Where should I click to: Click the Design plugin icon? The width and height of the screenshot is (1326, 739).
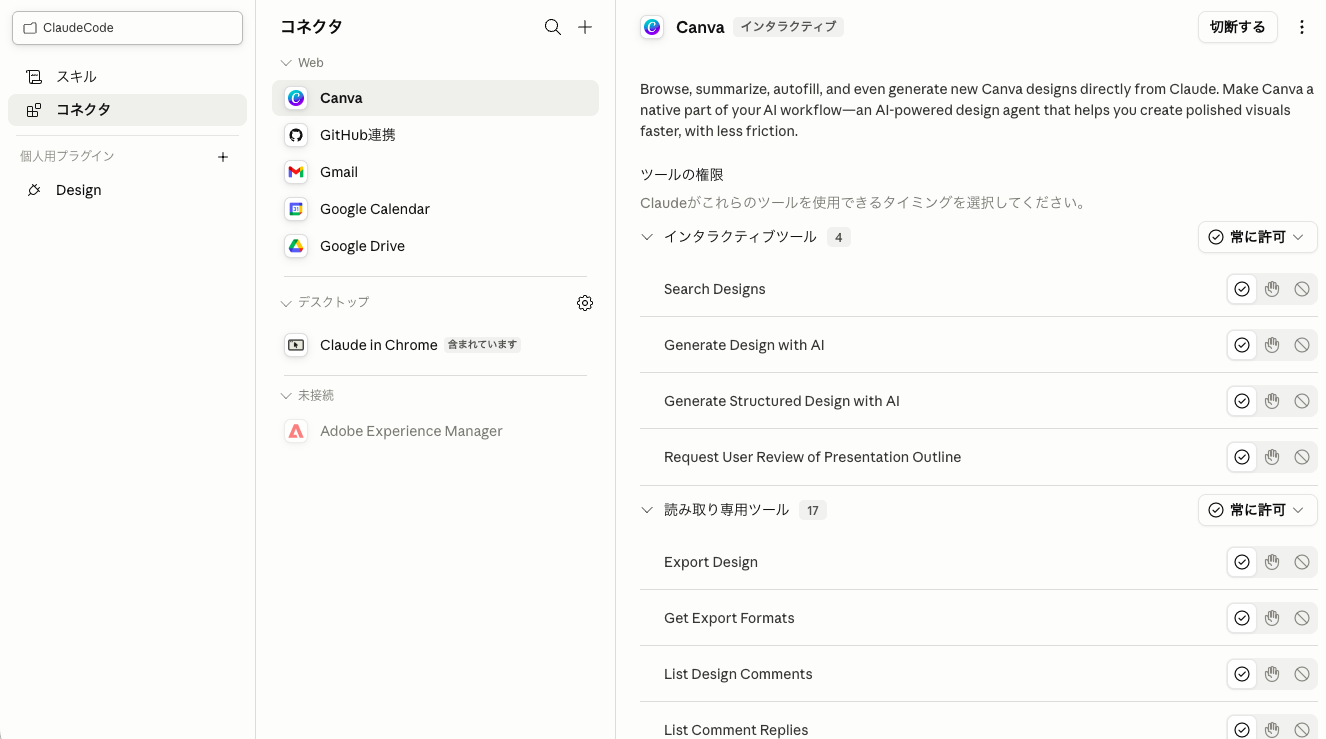click(x=34, y=190)
